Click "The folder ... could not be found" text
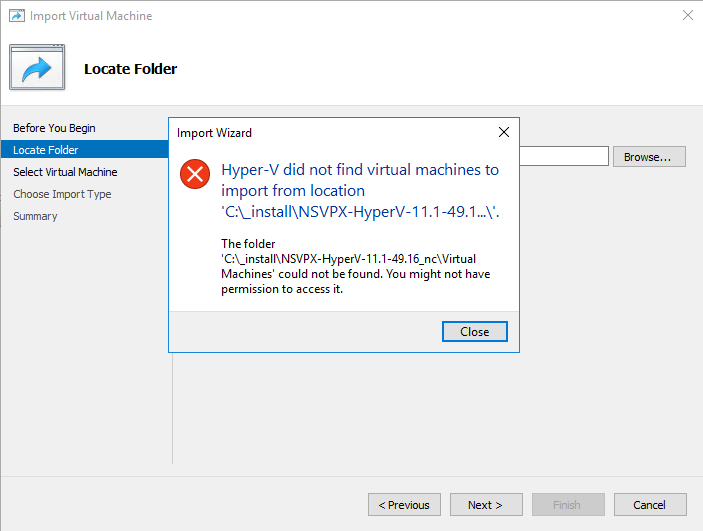Image resolution: width=703 pixels, height=531 pixels. (x=356, y=266)
